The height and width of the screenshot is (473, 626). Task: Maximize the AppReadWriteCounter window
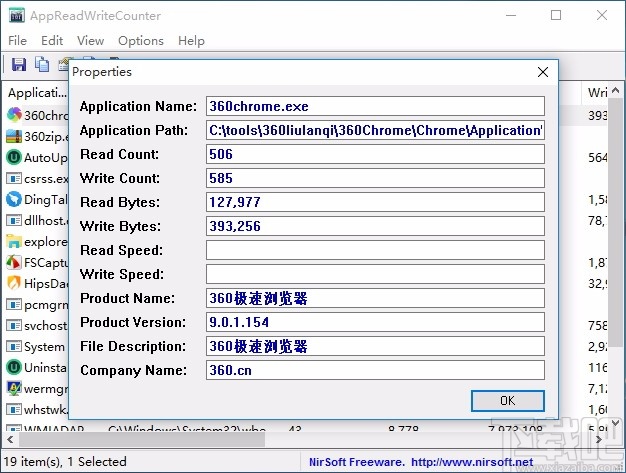(x=556, y=16)
